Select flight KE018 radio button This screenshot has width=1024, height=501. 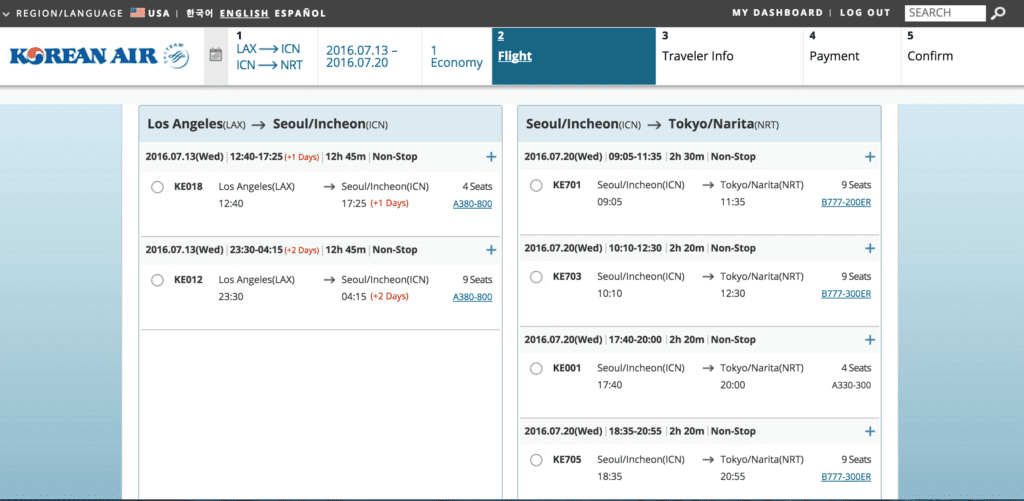(157, 187)
